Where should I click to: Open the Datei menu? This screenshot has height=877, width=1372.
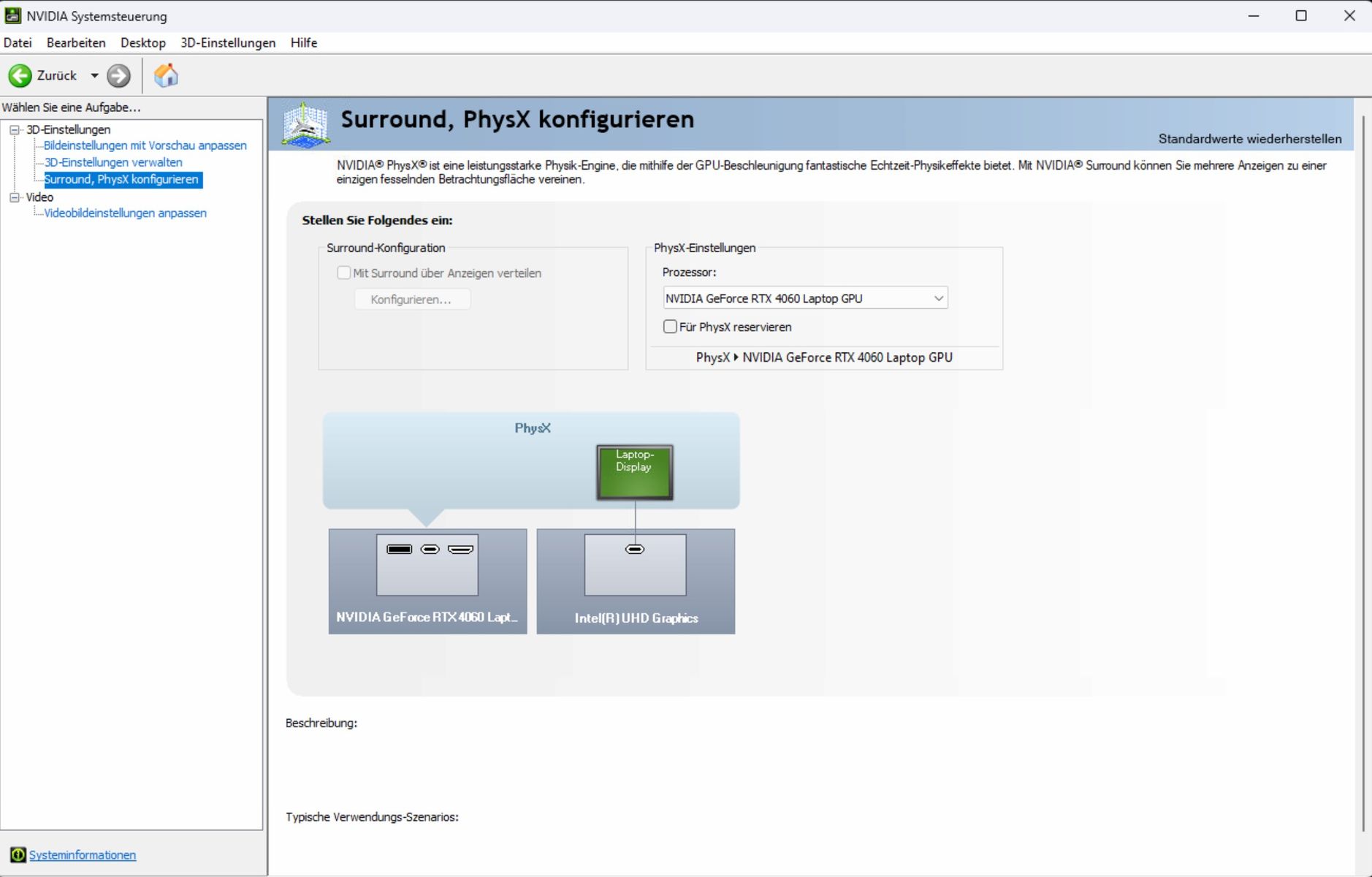click(18, 42)
